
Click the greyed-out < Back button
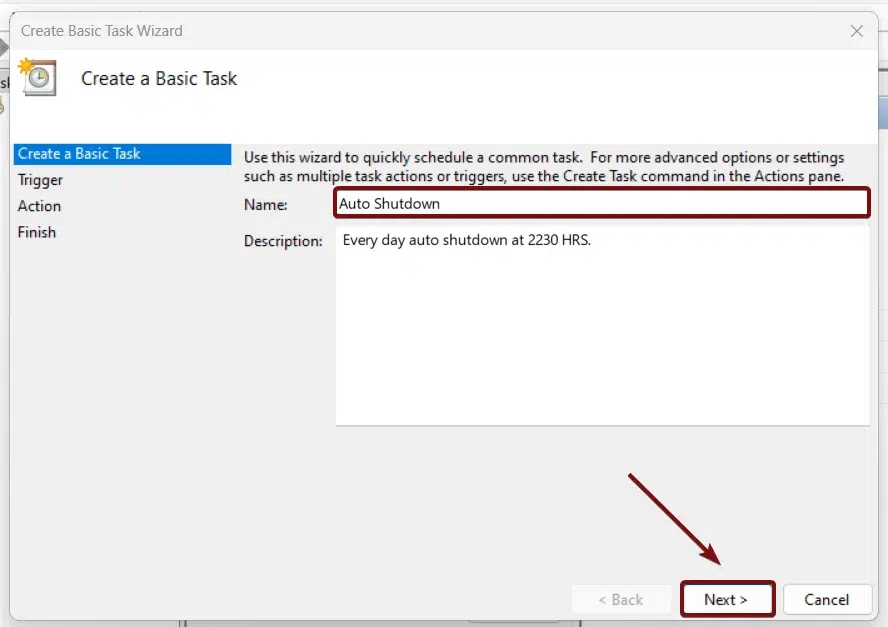click(x=620, y=600)
